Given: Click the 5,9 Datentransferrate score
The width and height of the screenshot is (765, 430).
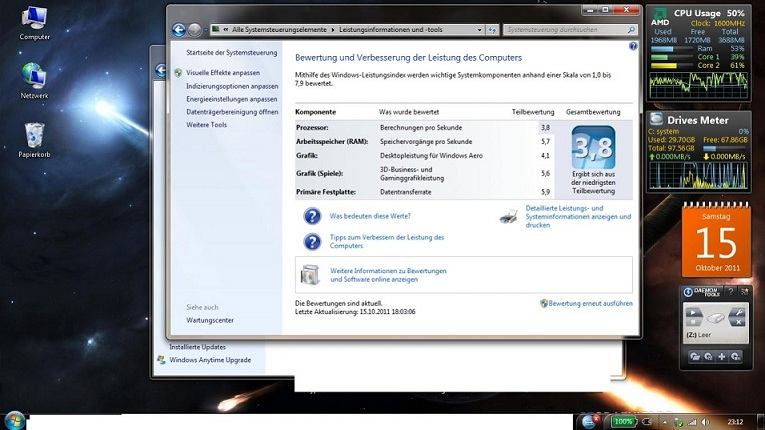Looking at the screenshot, I should [x=545, y=192].
